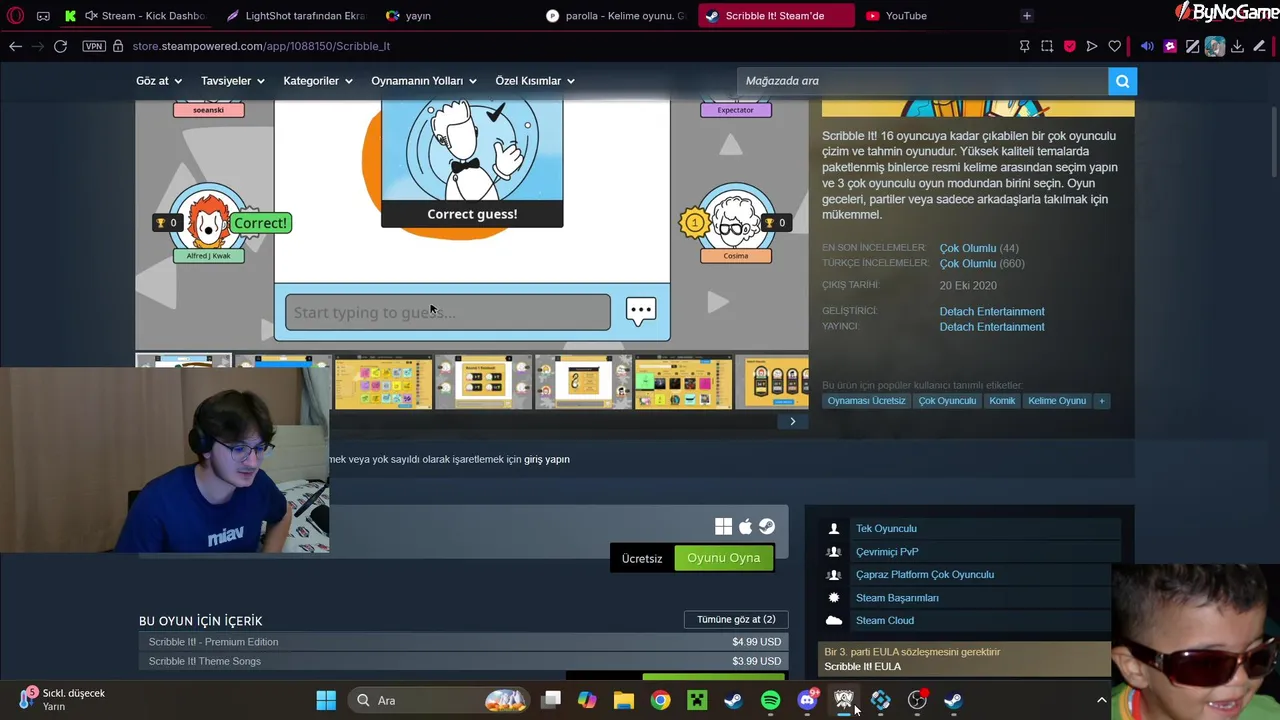Expand the Oynamanın Yolları menu
Image resolution: width=1280 pixels, height=720 pixels.
[424, 81]
